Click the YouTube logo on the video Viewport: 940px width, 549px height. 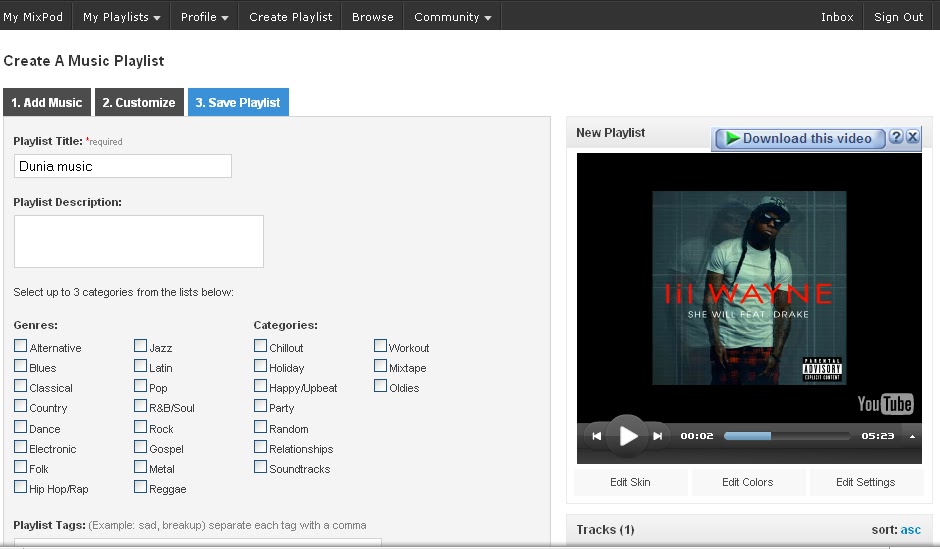point(885,403)
